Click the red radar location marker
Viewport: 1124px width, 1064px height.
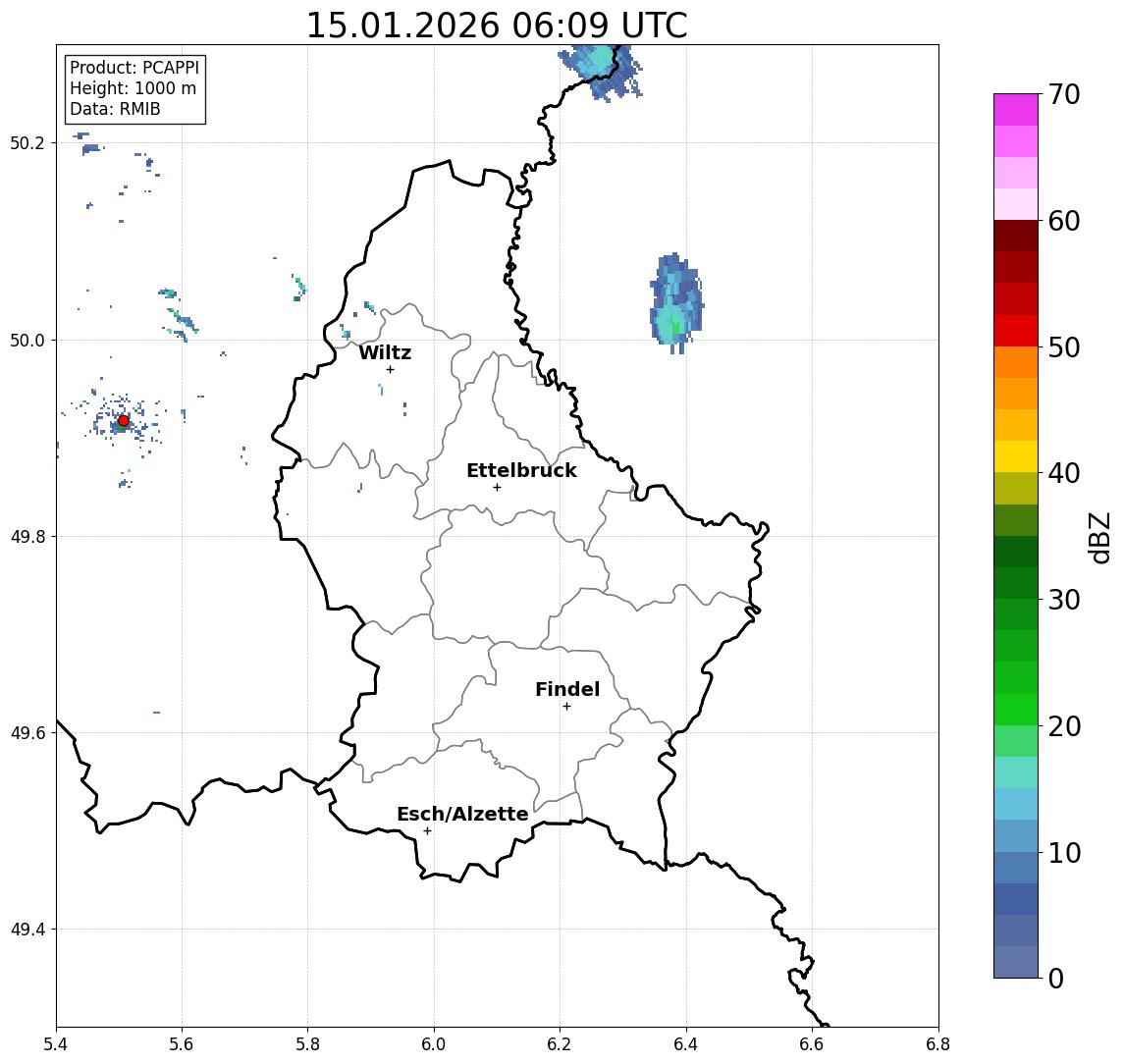pos(124,421)
